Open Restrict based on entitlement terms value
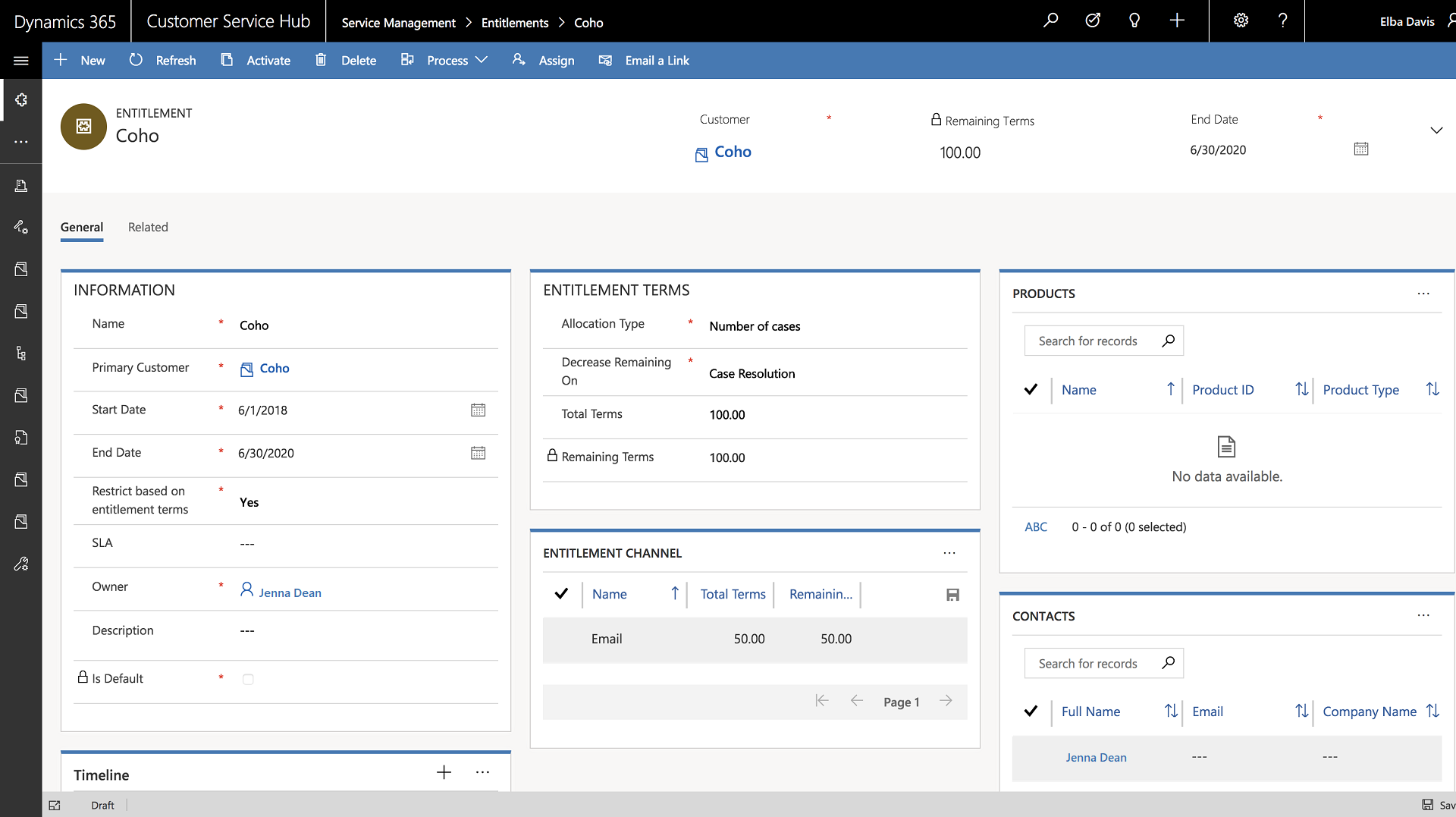Image resolution: width=1456 pixels, height=817 pixels. point(249,502)
